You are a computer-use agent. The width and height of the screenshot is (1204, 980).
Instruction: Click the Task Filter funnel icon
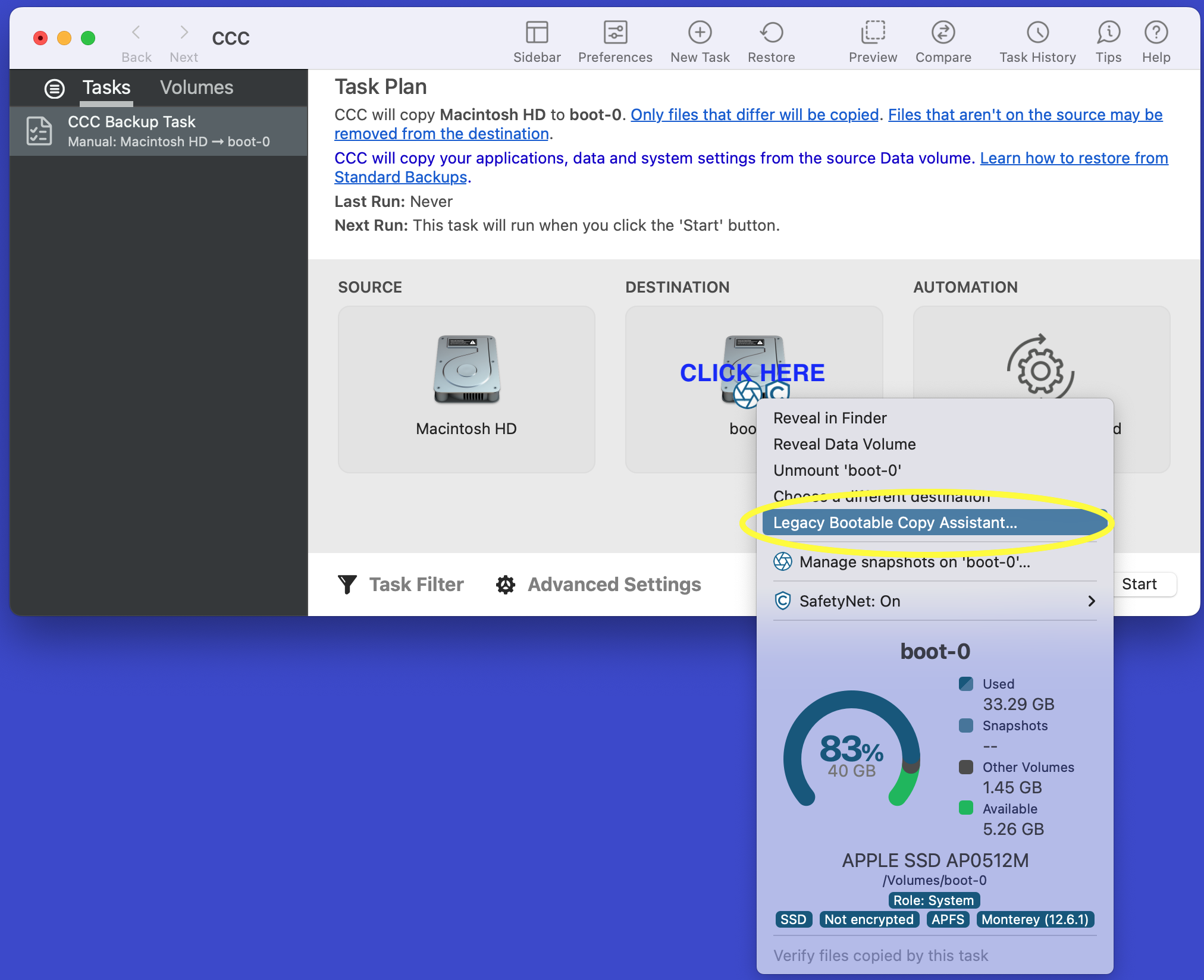coord(347,584)
